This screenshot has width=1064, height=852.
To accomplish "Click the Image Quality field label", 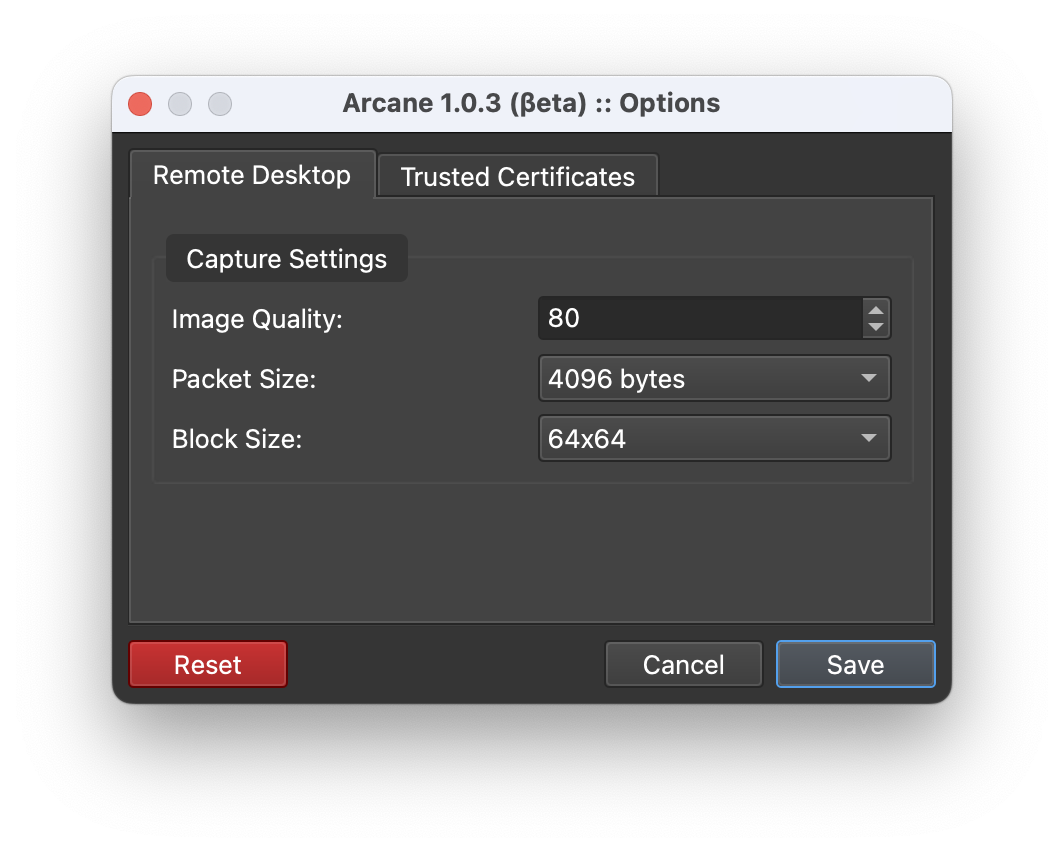I will click(258, 319).
